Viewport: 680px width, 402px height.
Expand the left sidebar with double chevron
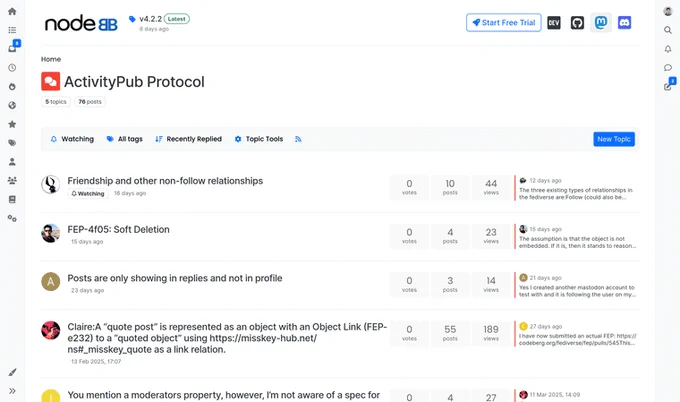click(x=12, y=391)
